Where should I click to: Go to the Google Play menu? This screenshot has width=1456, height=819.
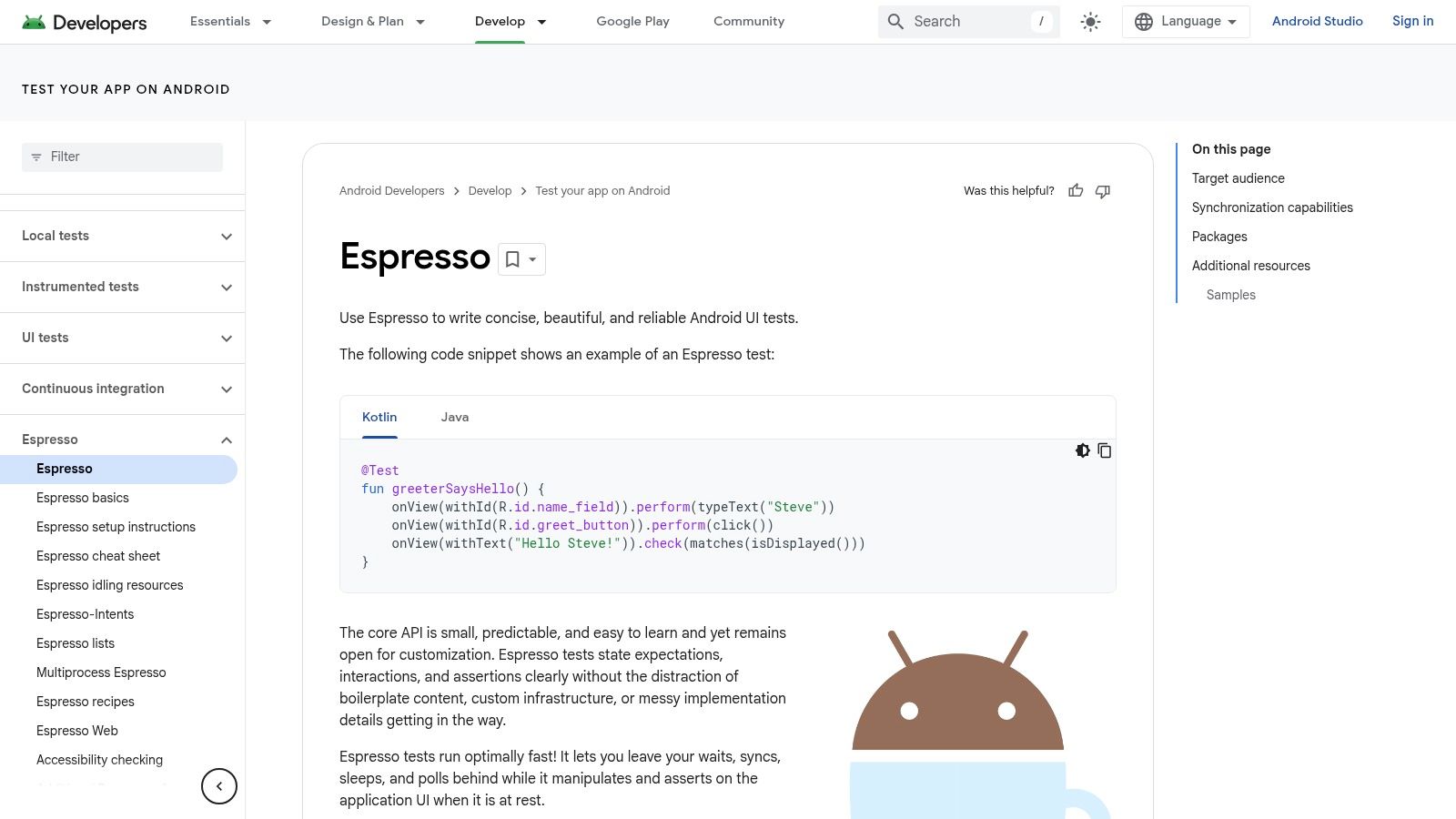pyautogui.click(x=632, y=22)
